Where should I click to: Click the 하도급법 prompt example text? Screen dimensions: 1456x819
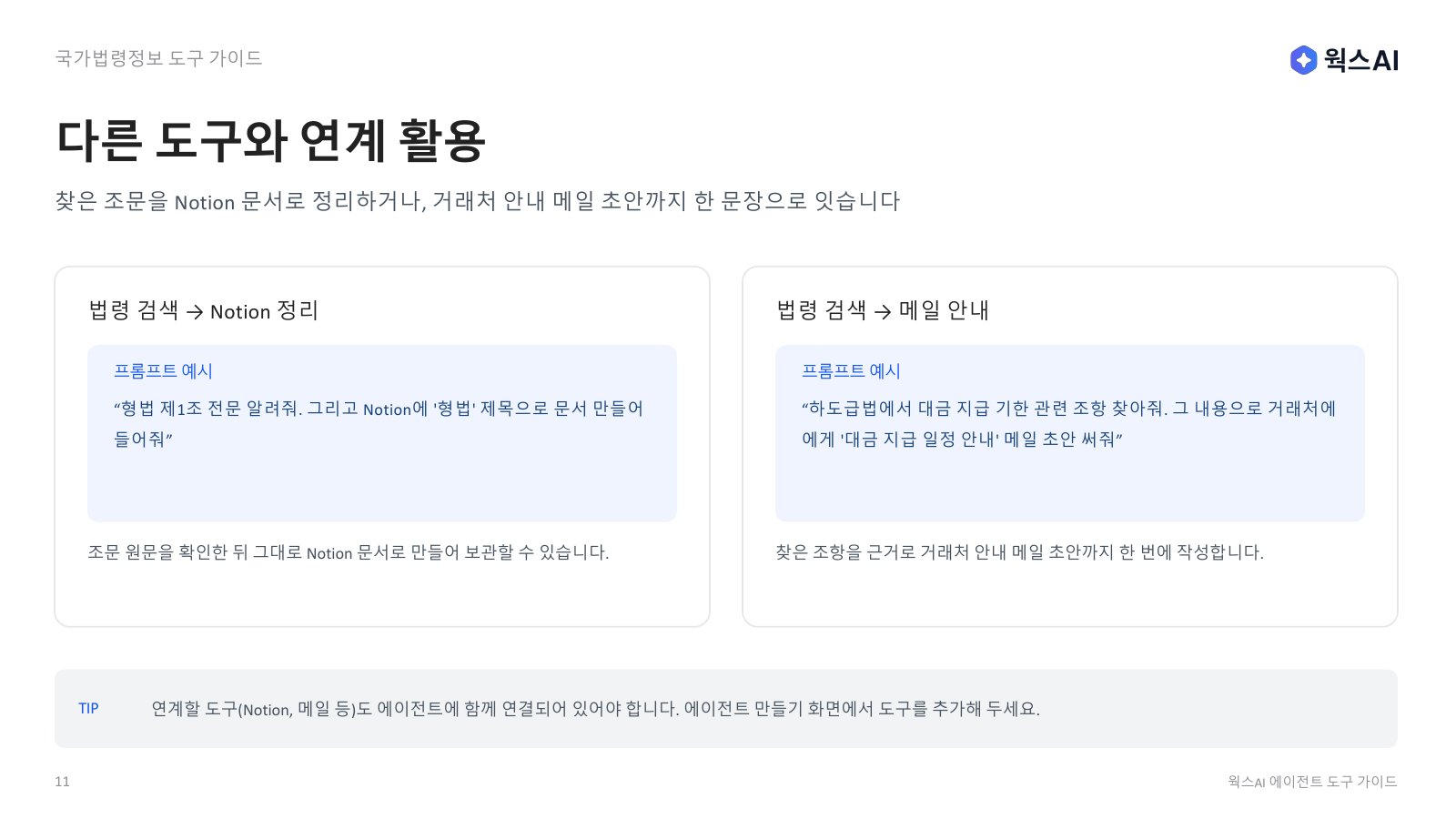pyautogui.click(x=1069, y=423)
